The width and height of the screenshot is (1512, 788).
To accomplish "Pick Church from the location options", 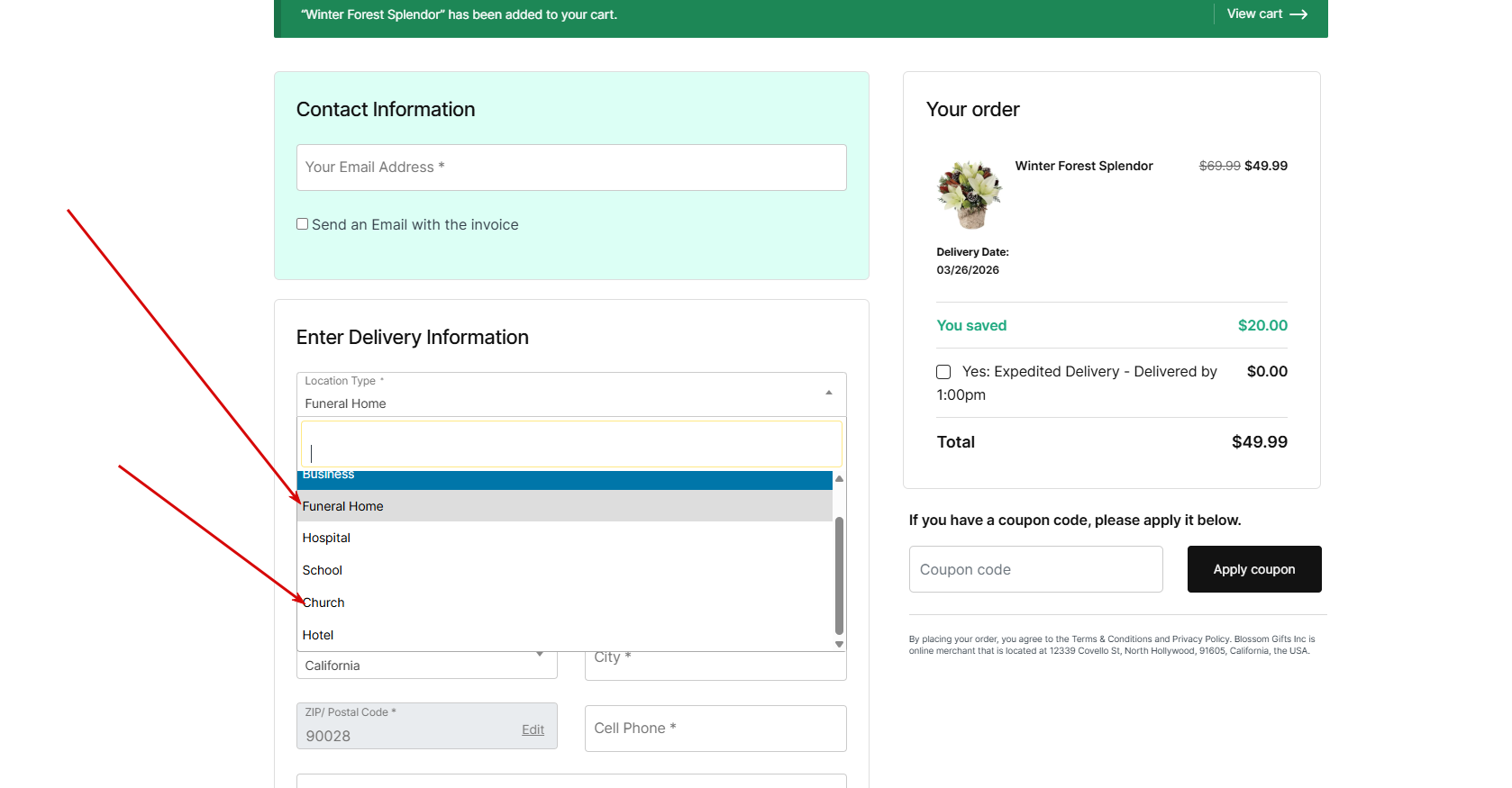I will (324, 602).
